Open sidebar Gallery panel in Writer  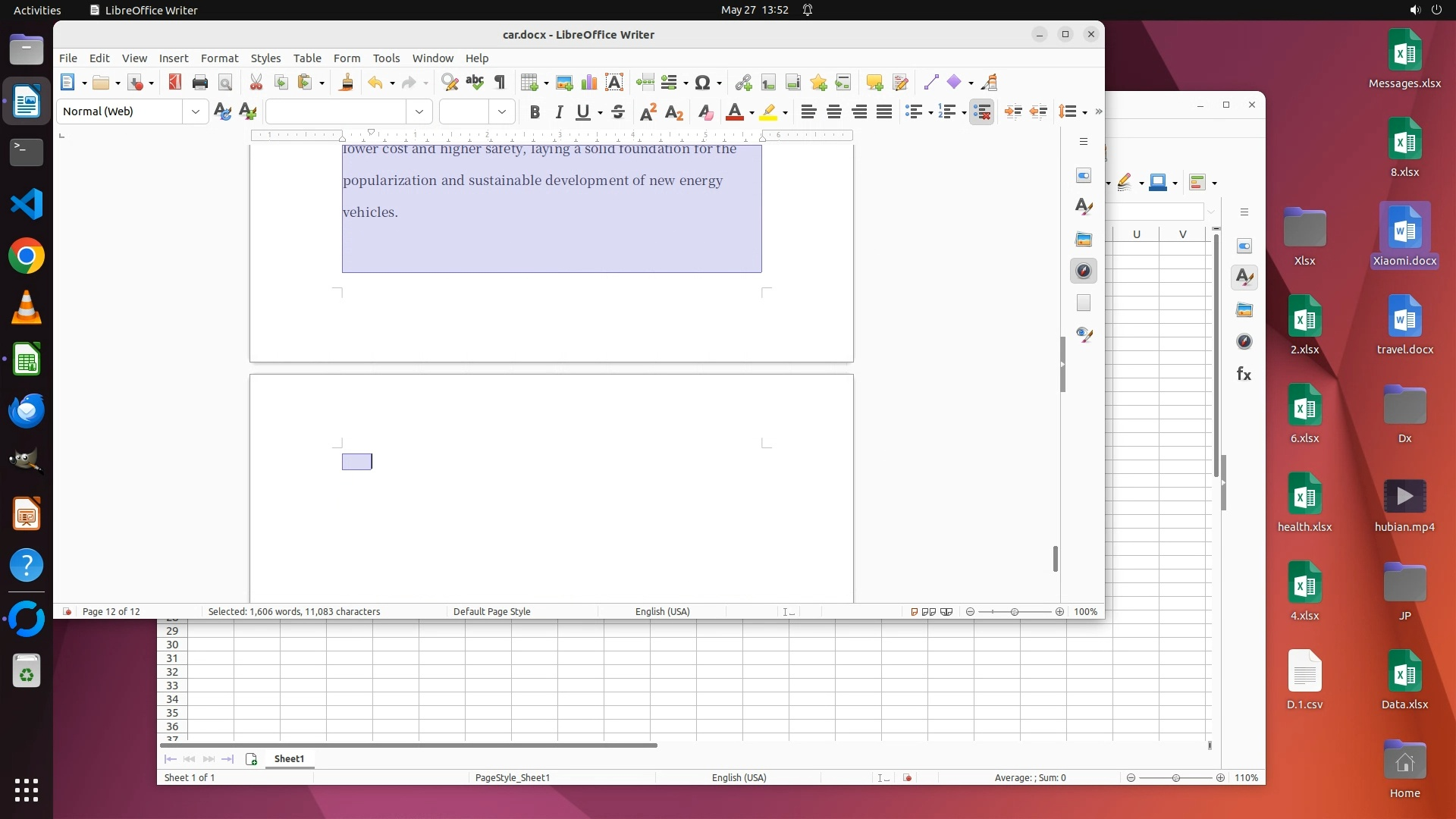(1084, 240)
